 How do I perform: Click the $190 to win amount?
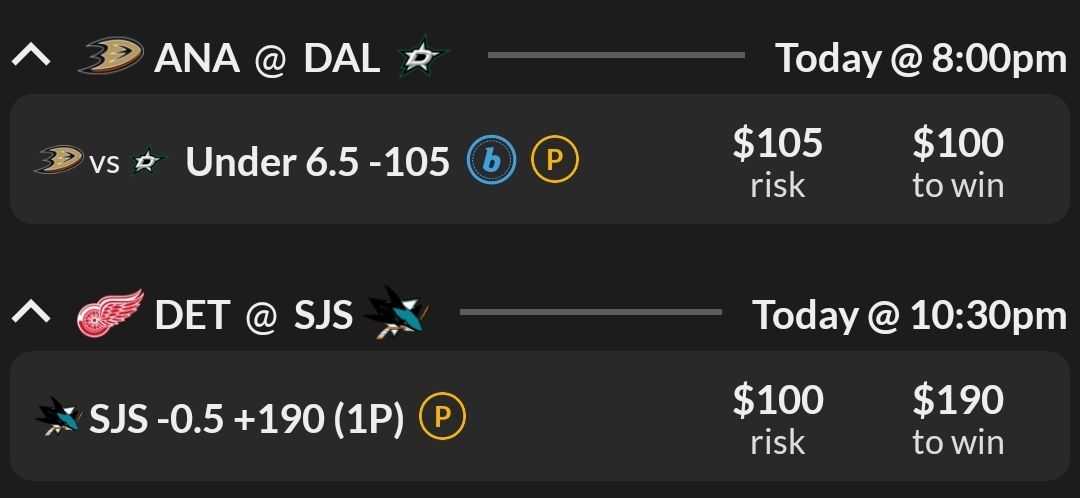[957, 401]
